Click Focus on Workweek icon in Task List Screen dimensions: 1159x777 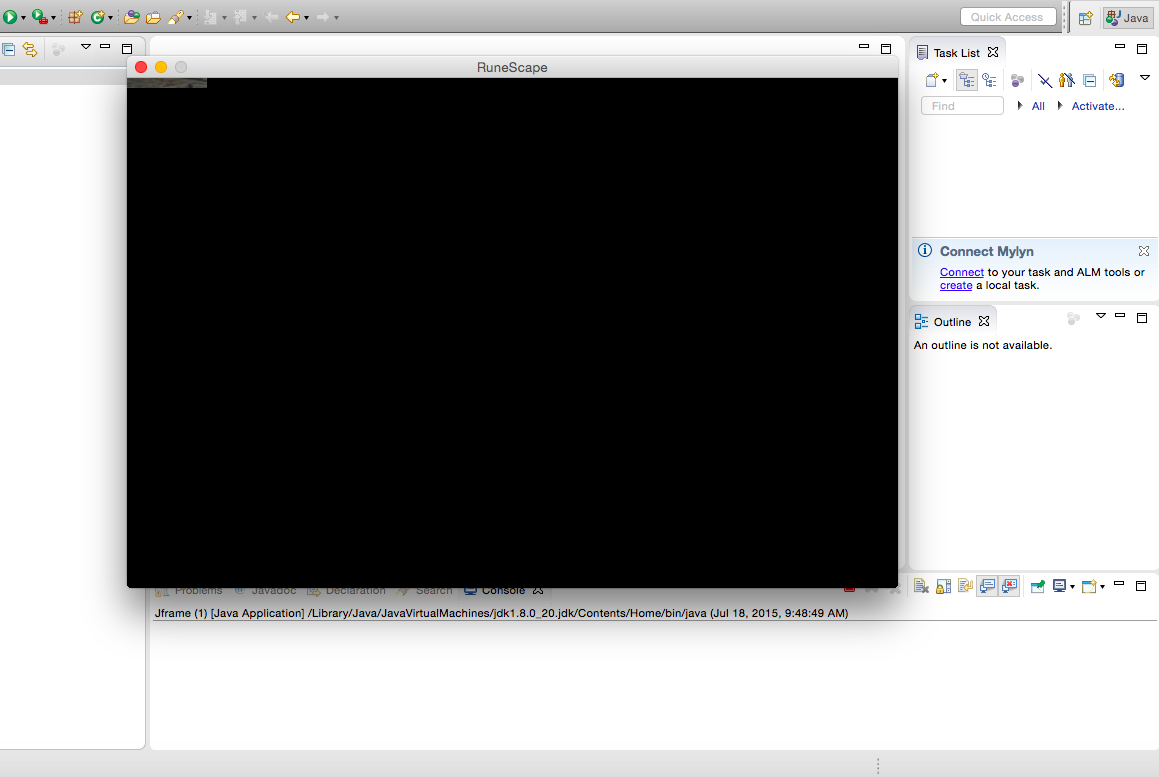point(1018,80)
